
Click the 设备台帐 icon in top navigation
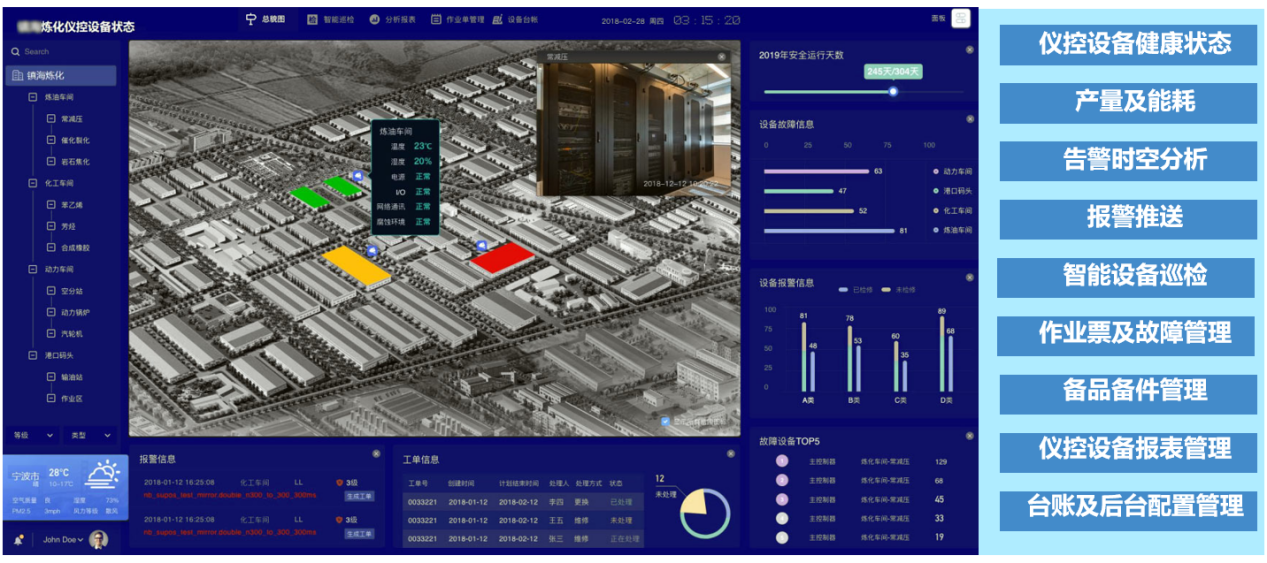coord(497,19)
